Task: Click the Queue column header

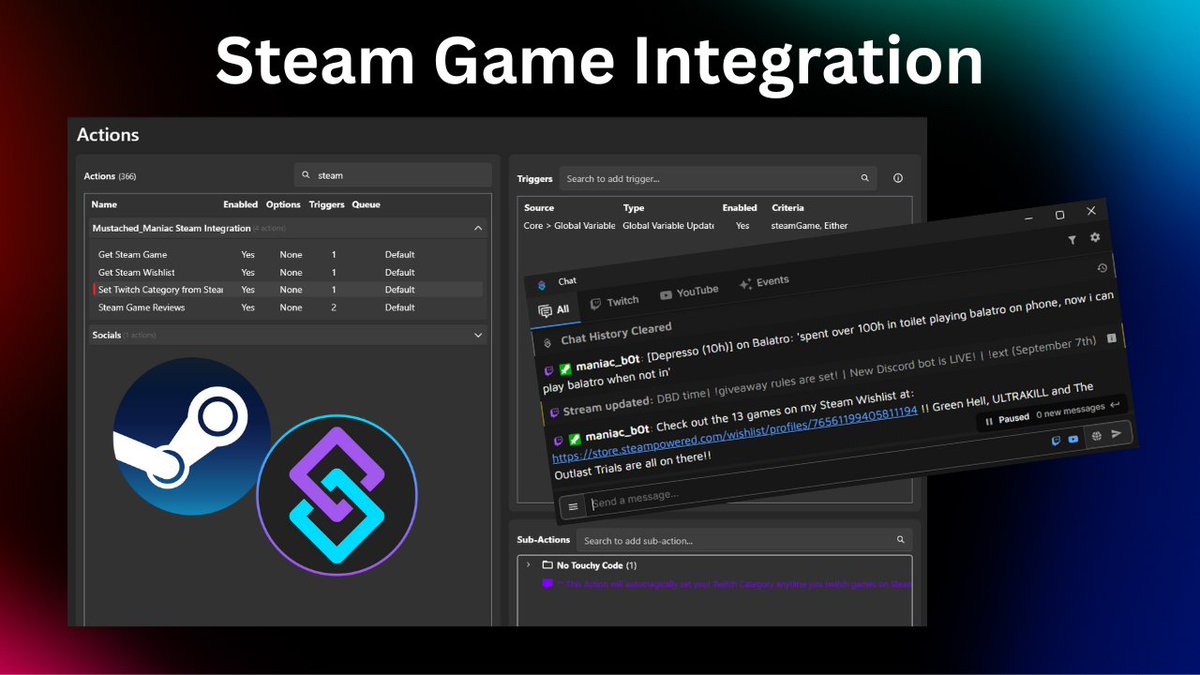Action: point(365,204)
